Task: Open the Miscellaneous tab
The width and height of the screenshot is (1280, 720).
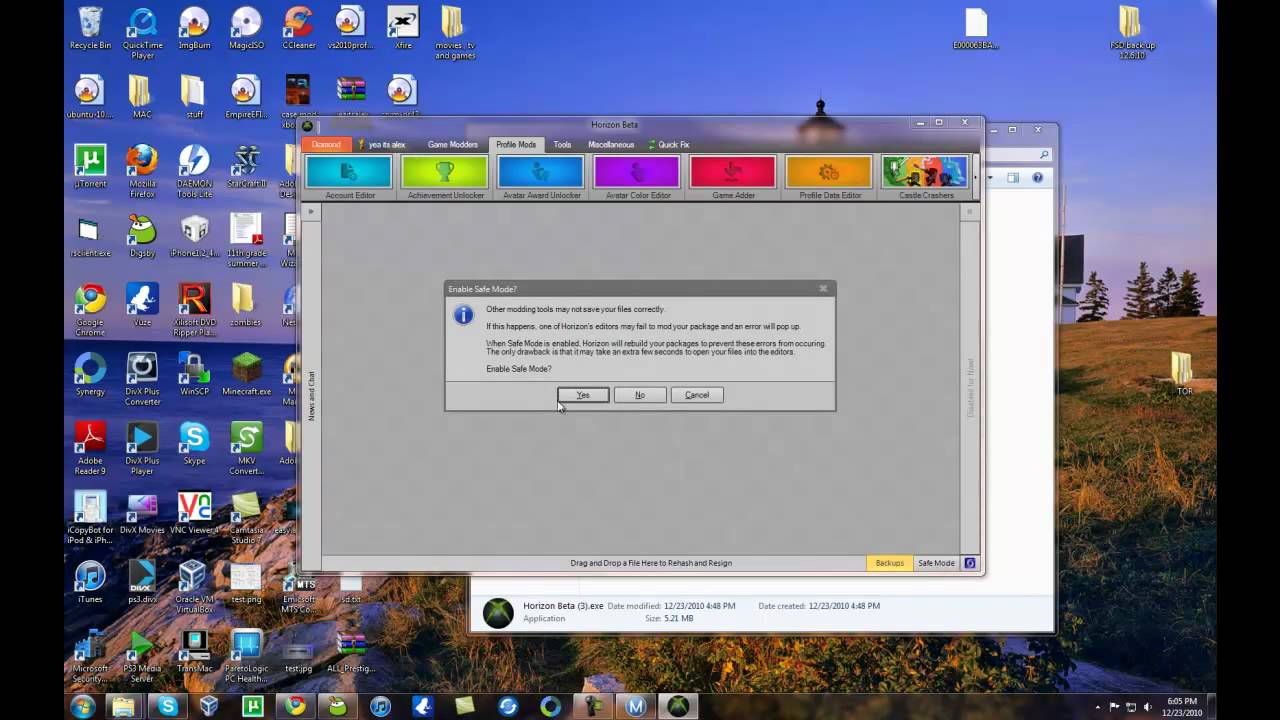Action: 611,145
